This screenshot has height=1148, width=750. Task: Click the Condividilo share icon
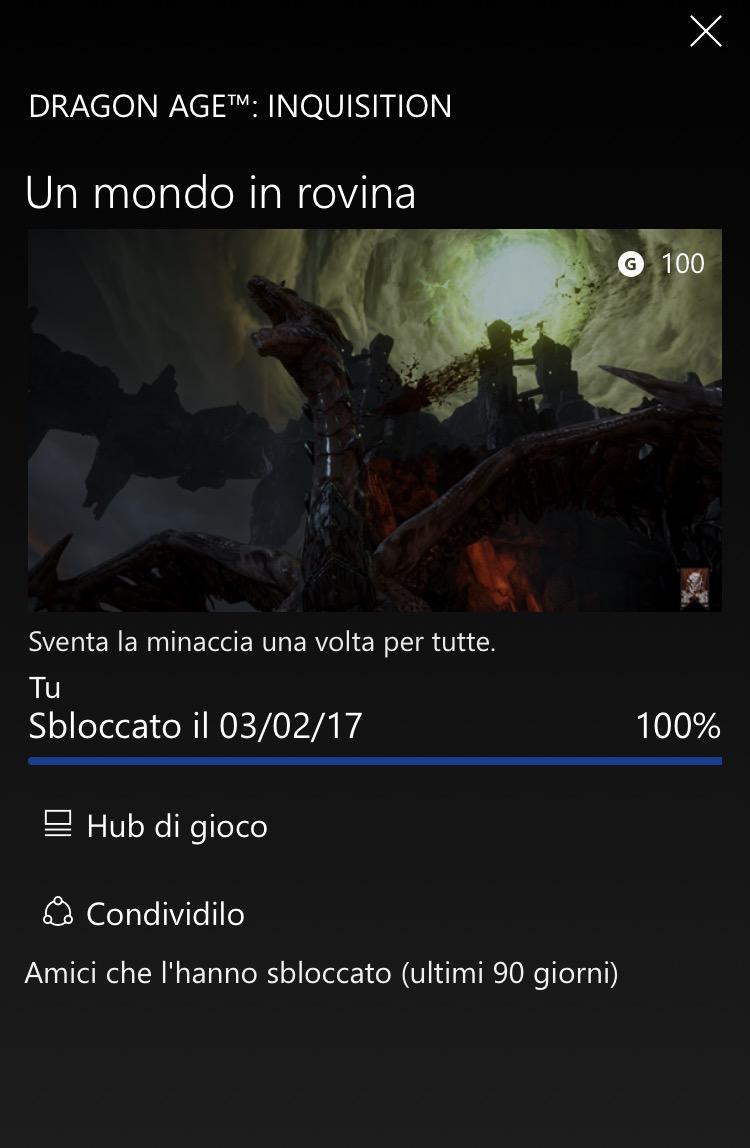58,913
